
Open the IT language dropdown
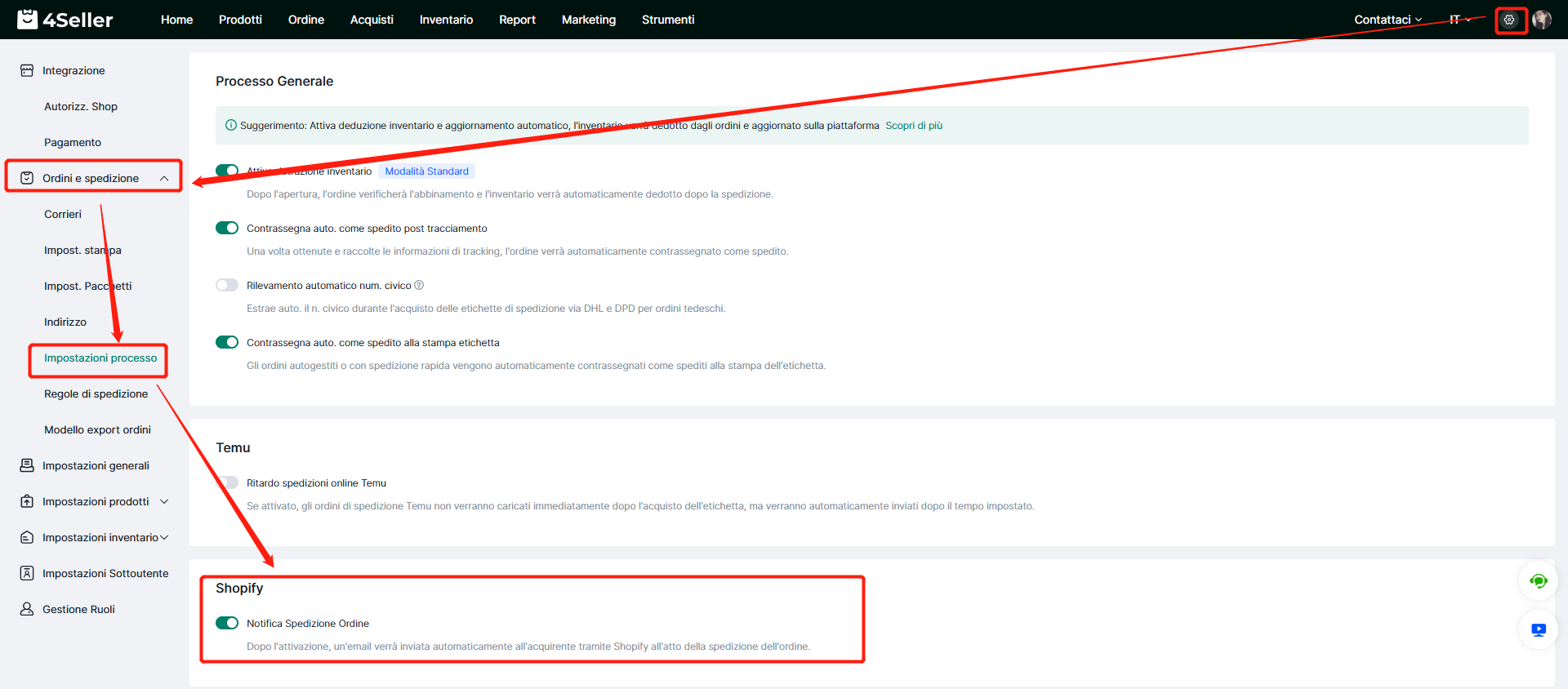1459,20
